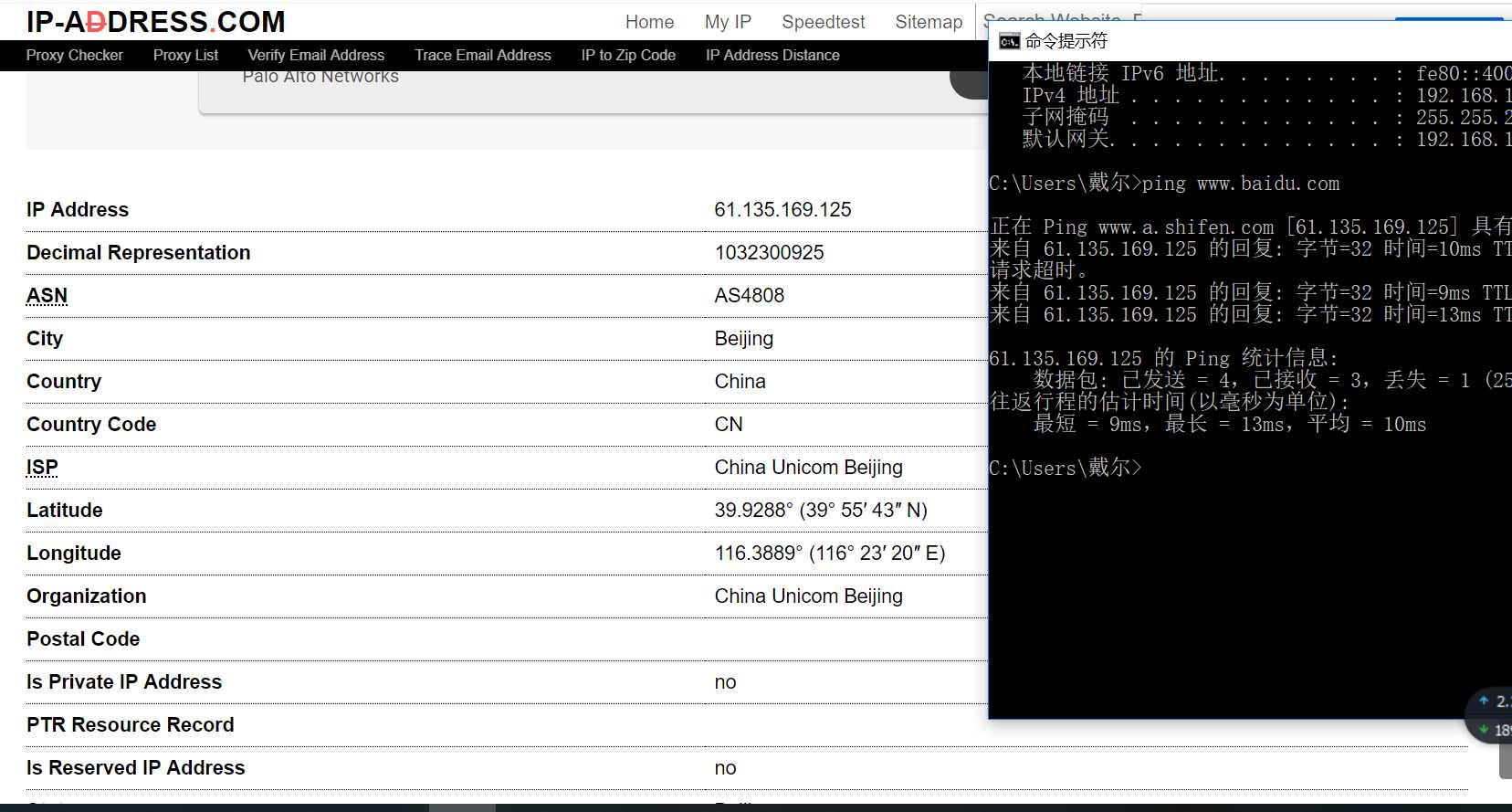
Task: Click the console prompt after ping results
Action: click(x=1066, y=468)
